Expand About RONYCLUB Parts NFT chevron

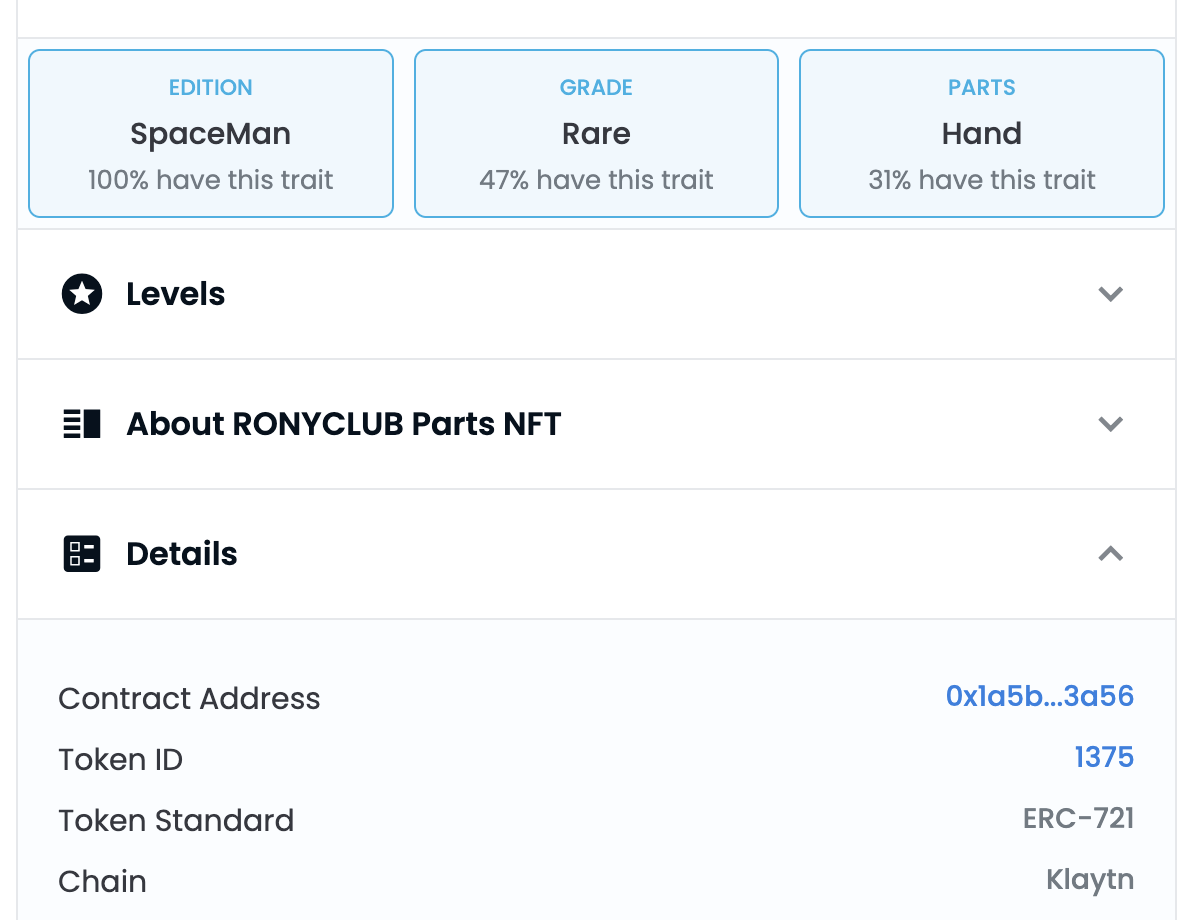(x=1110, y=424)
